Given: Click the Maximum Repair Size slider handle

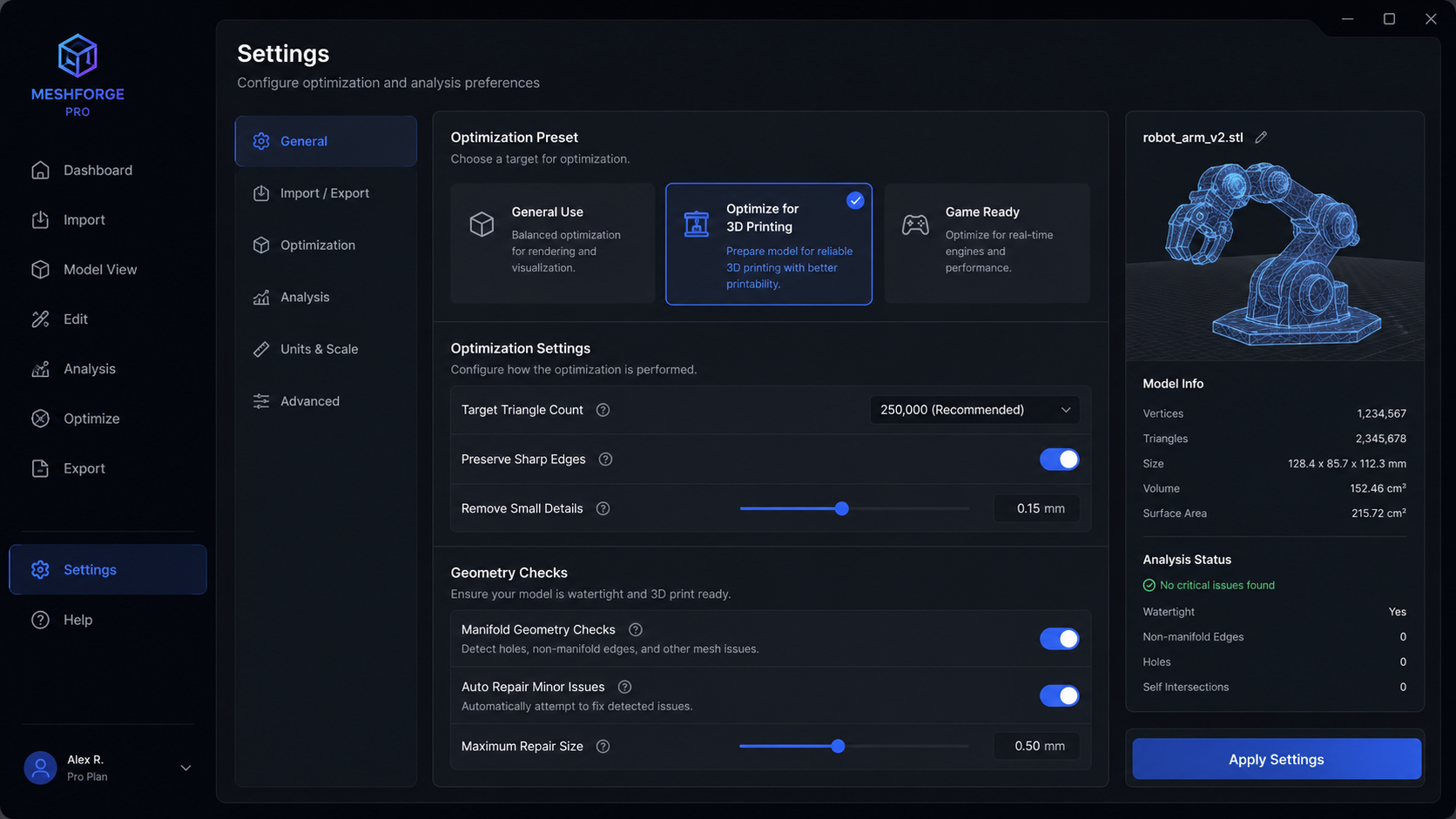Looking at the screenshot, I should 838,746.
